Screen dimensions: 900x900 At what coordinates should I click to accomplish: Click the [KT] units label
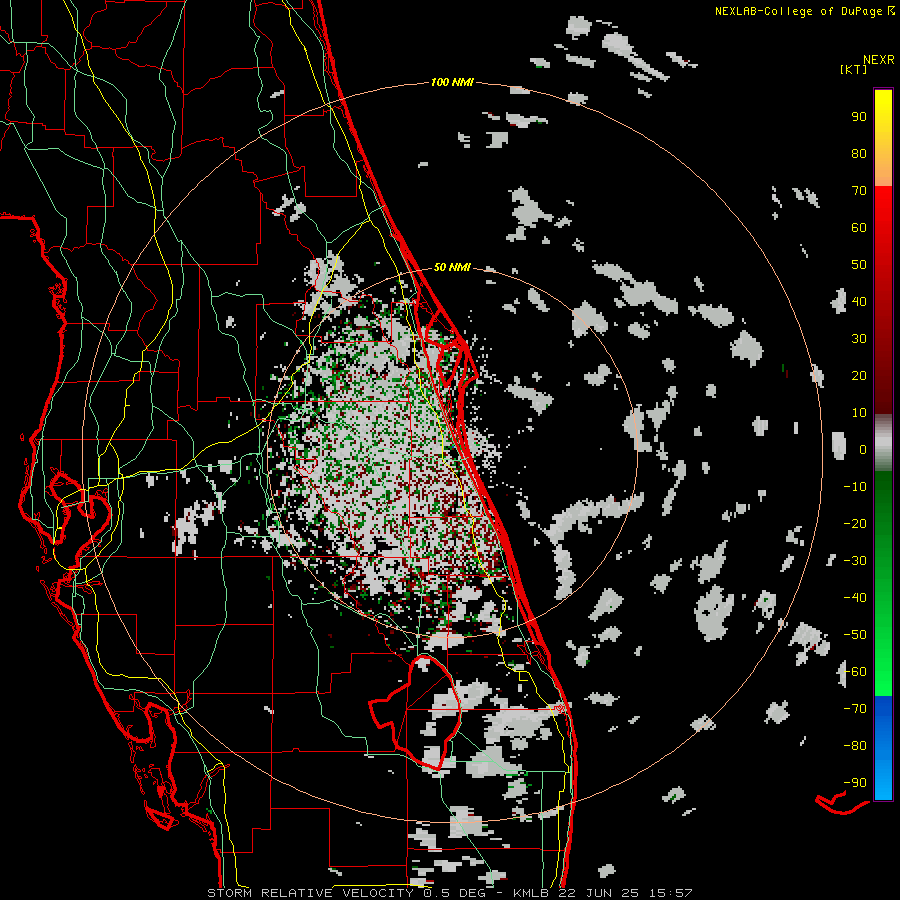coord(854,69)
